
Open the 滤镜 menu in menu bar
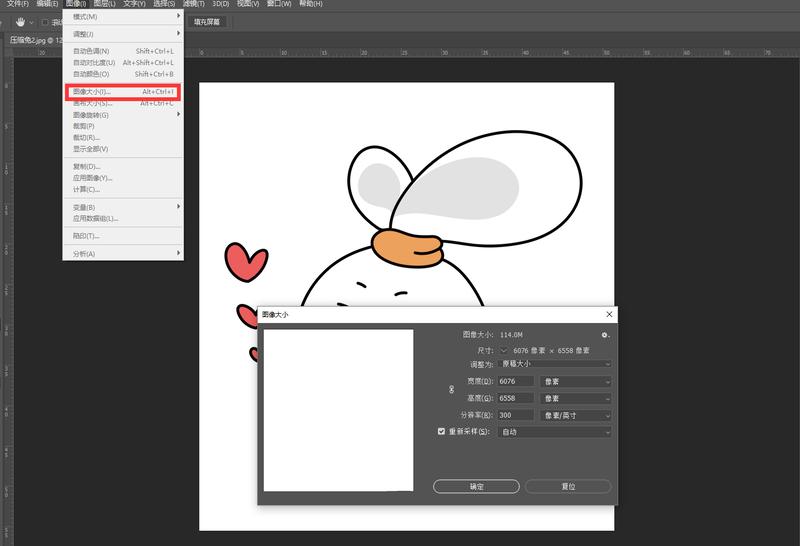point(192,4)
